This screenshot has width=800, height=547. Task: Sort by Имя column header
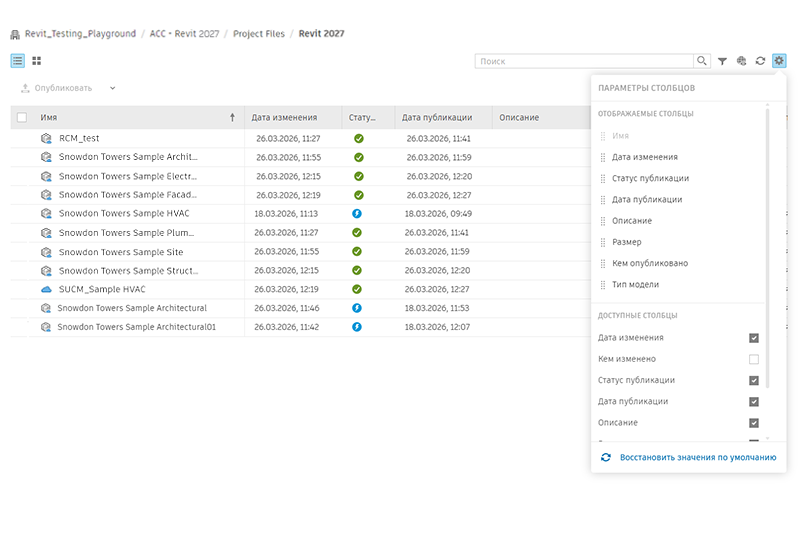[x=48, y=117]
